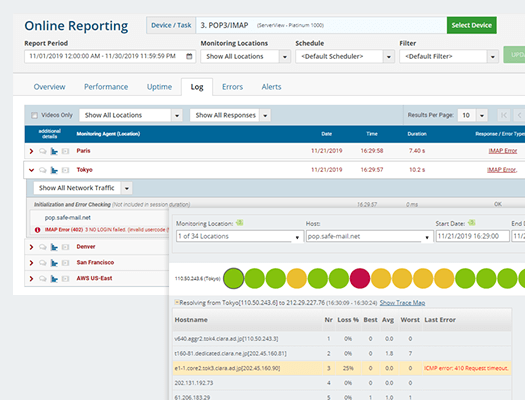Switch to the Errors tab
The width and height of the screenshot is (525, 400).
point(232,87)
